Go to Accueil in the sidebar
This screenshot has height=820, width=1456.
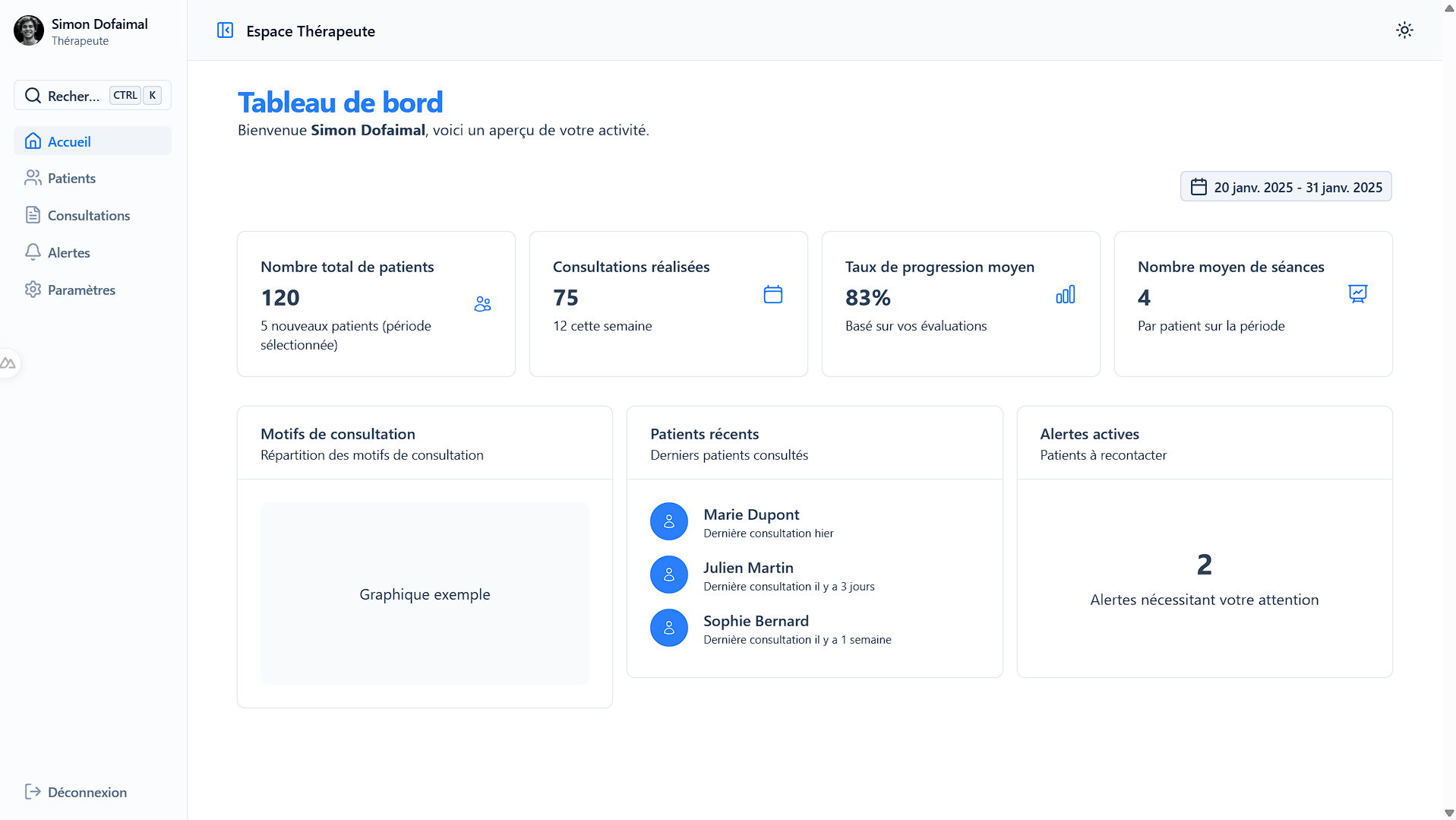click(93, 141)
